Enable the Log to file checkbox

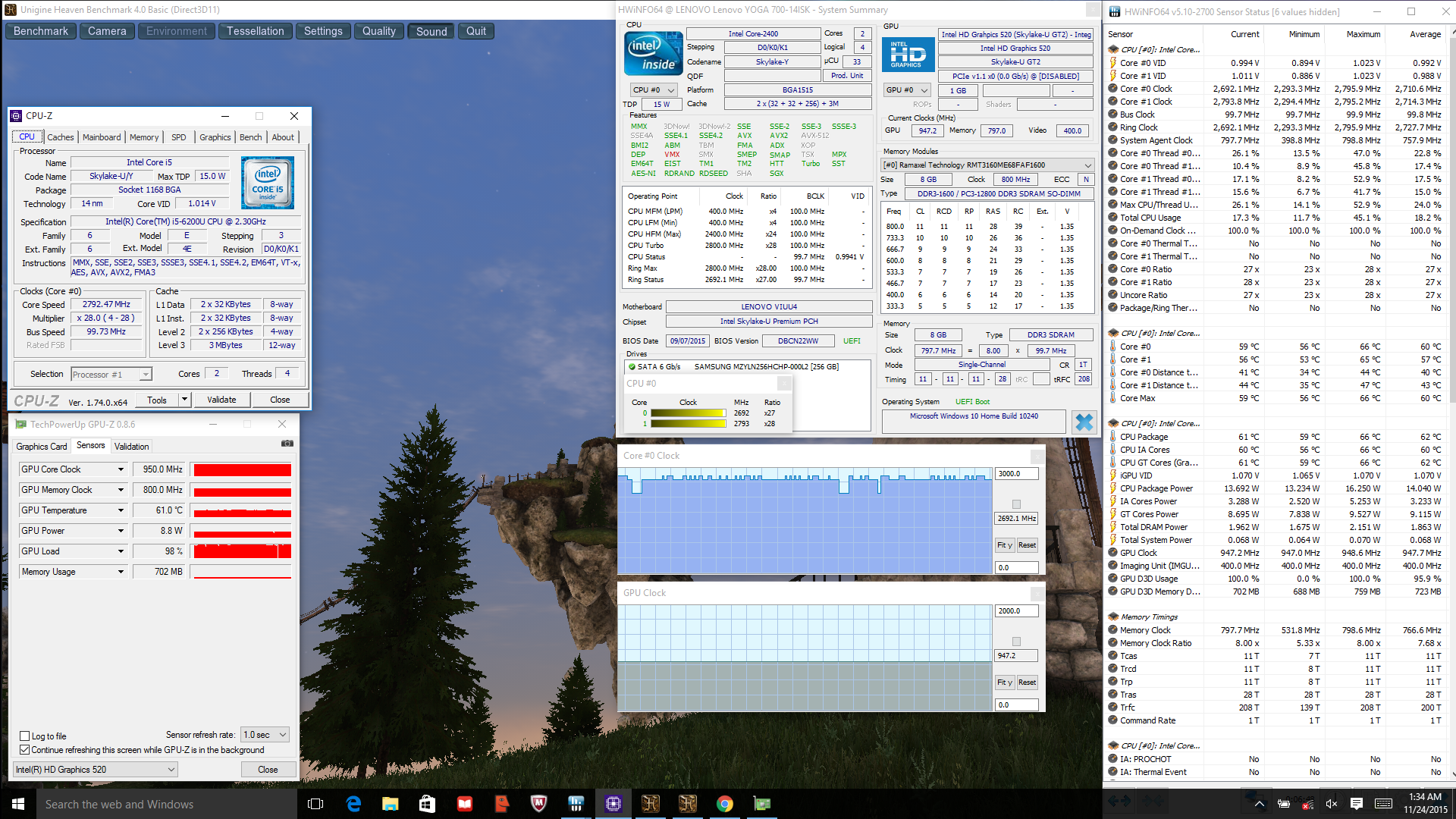25,736
